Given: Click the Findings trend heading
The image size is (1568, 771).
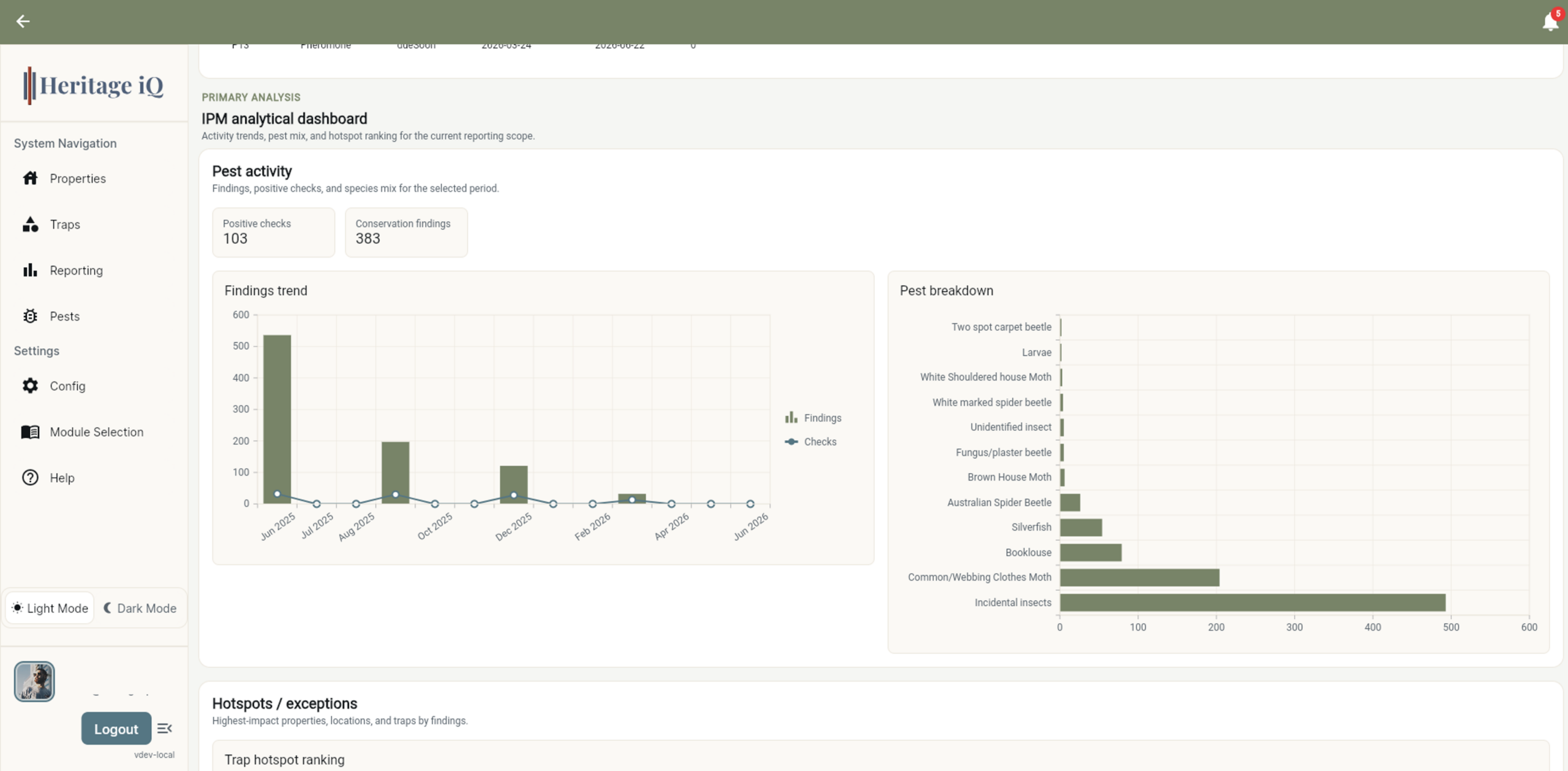Looking at the screenshot, I should (266, 291).
